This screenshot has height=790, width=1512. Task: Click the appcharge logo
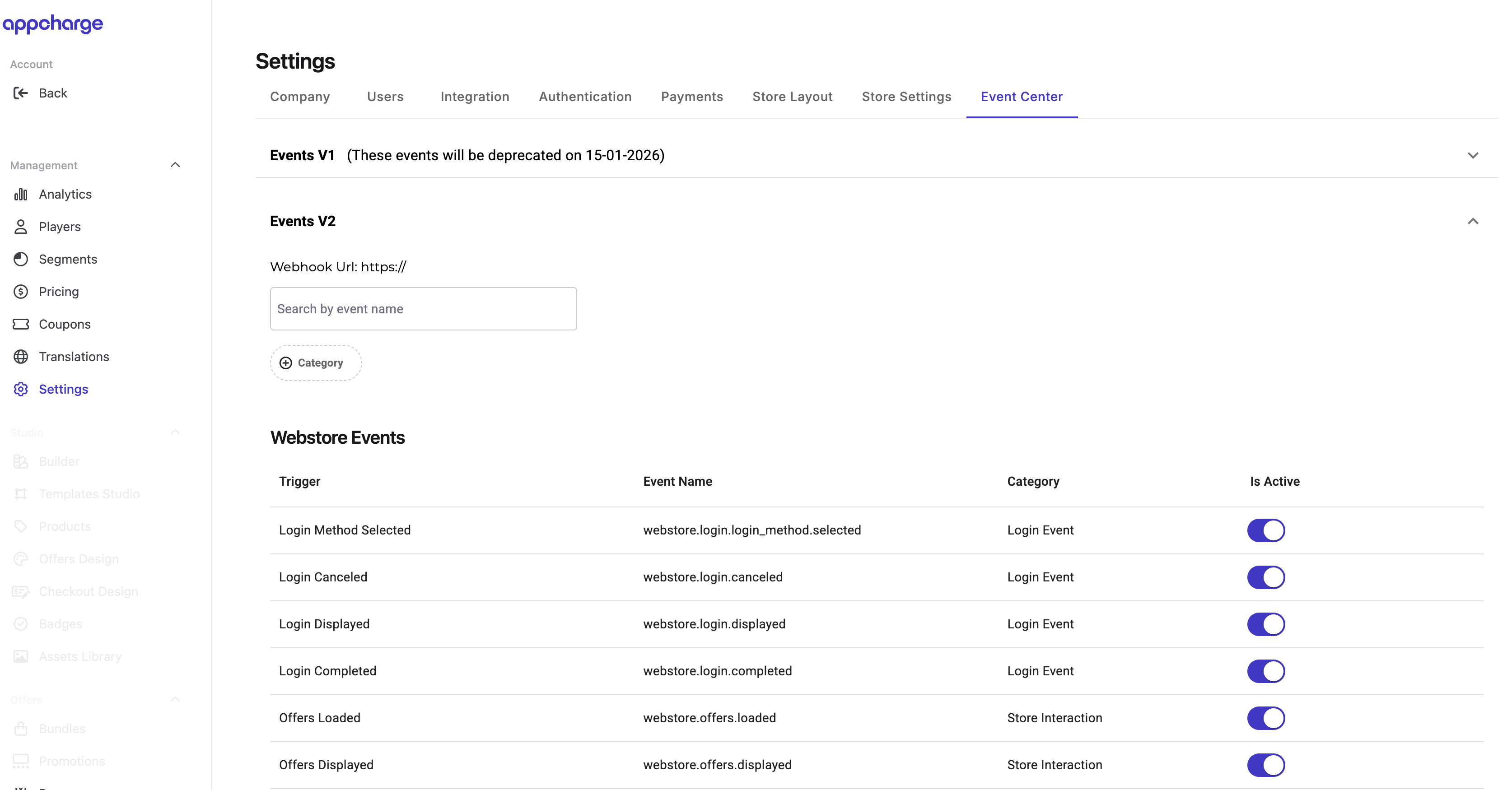[53, 23]
